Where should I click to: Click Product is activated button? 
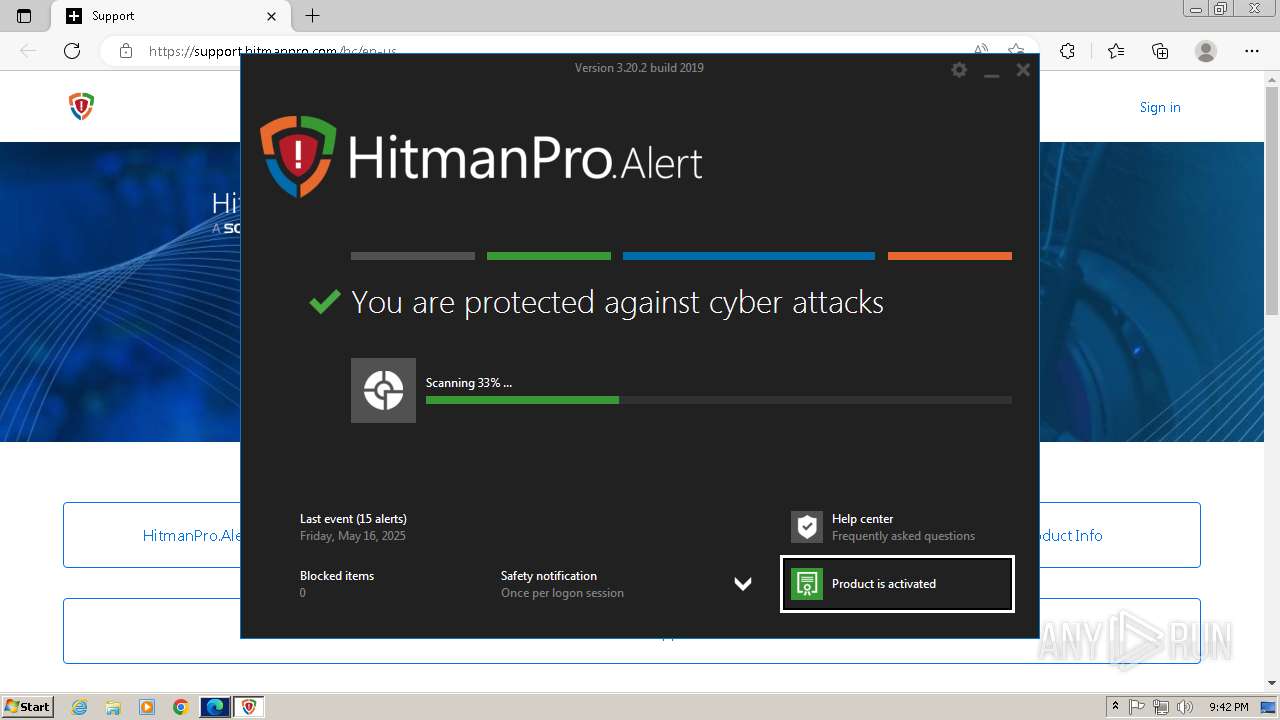pyautogui.click(x=897, y=584)
